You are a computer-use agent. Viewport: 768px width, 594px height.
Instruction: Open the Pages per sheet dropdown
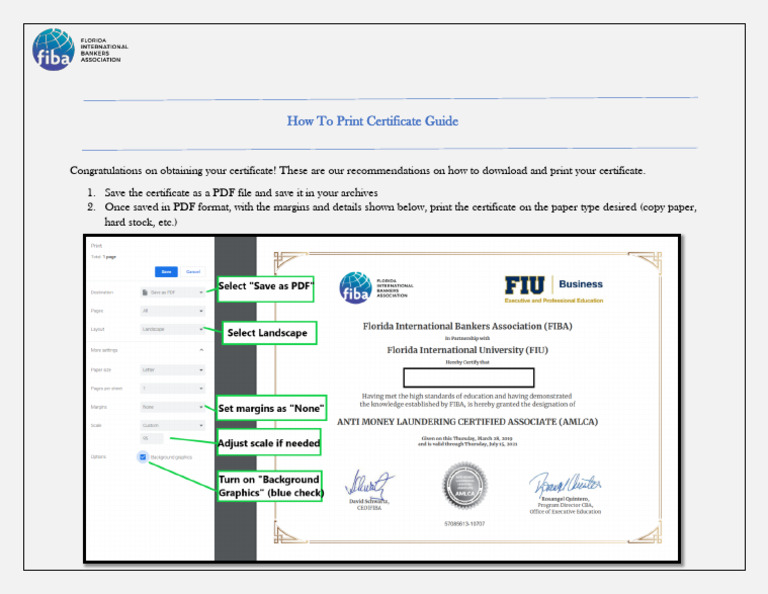172,388
